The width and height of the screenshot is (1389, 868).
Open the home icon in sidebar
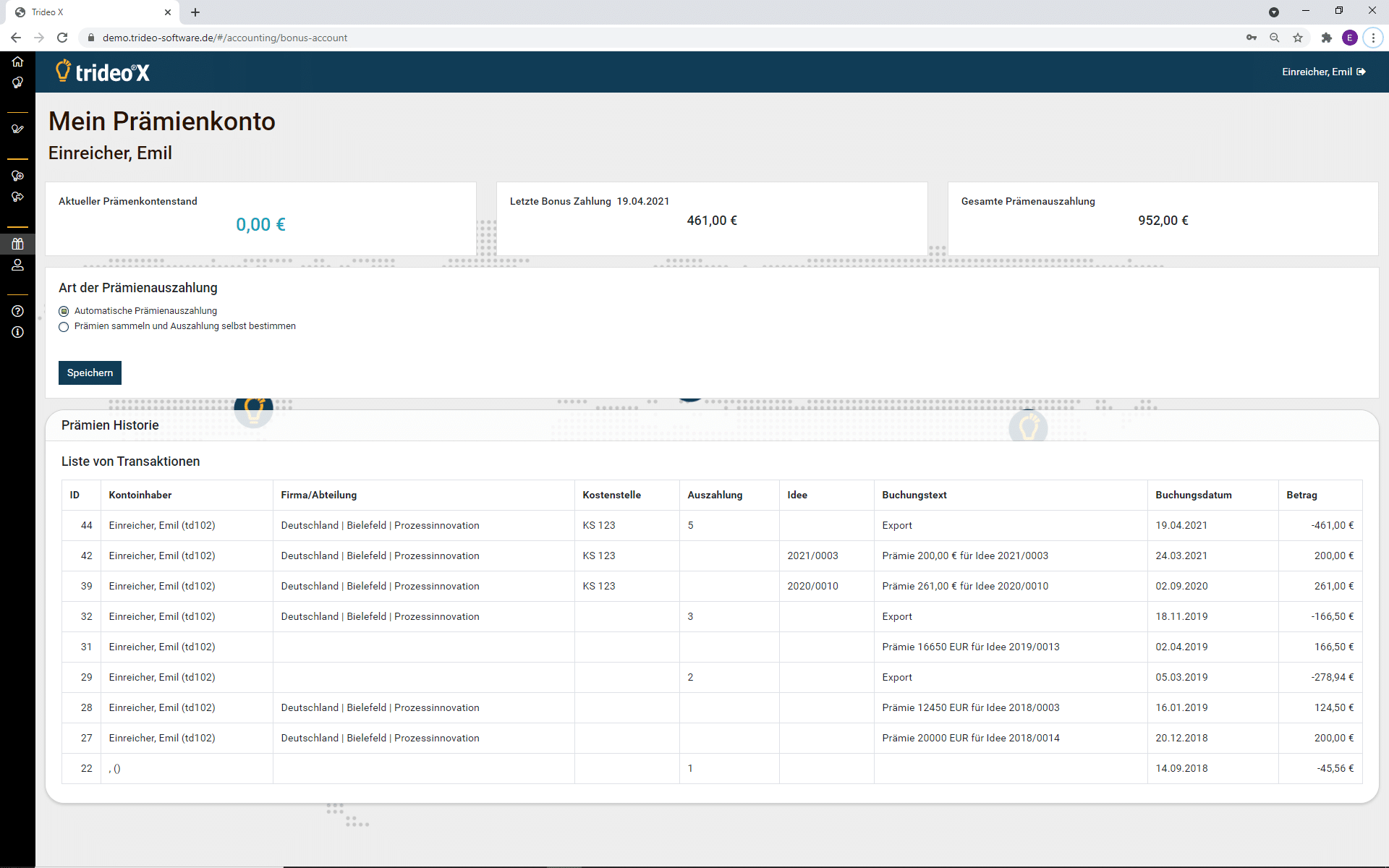coord(17,61)
